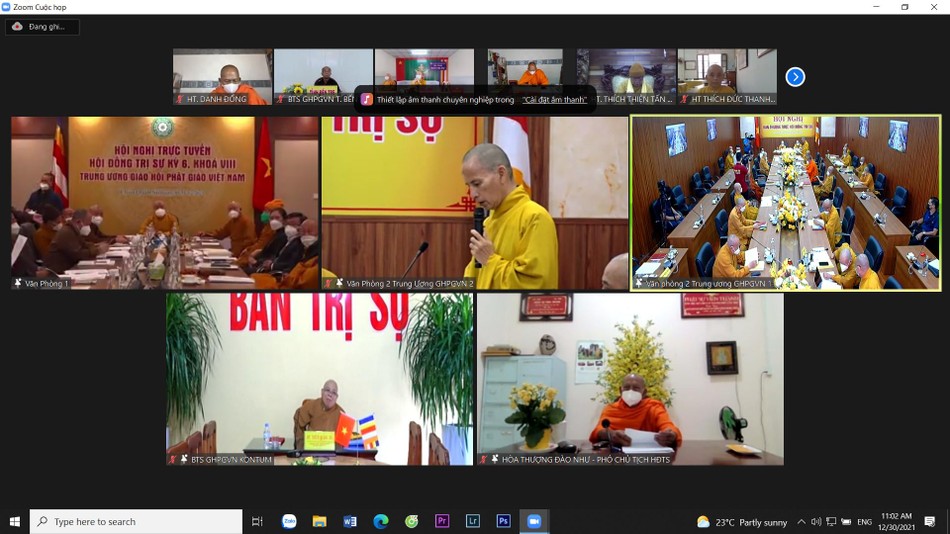Screen dimensions: 950x534
Task: Select the HT THÍCH ĐỨC THANH thumbnail
Action: coord(726,75)
